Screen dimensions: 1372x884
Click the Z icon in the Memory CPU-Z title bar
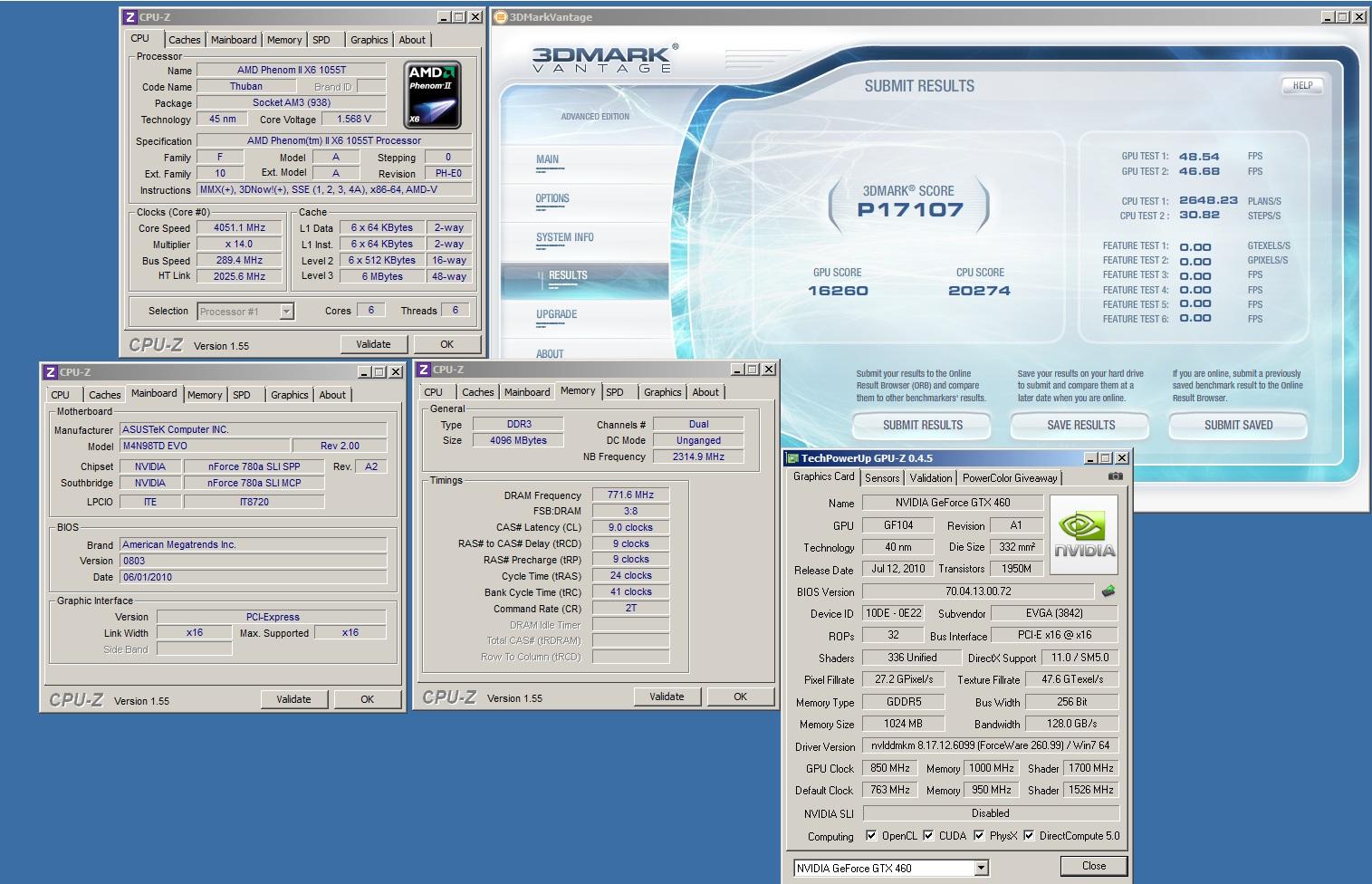(x=423, y=370)
